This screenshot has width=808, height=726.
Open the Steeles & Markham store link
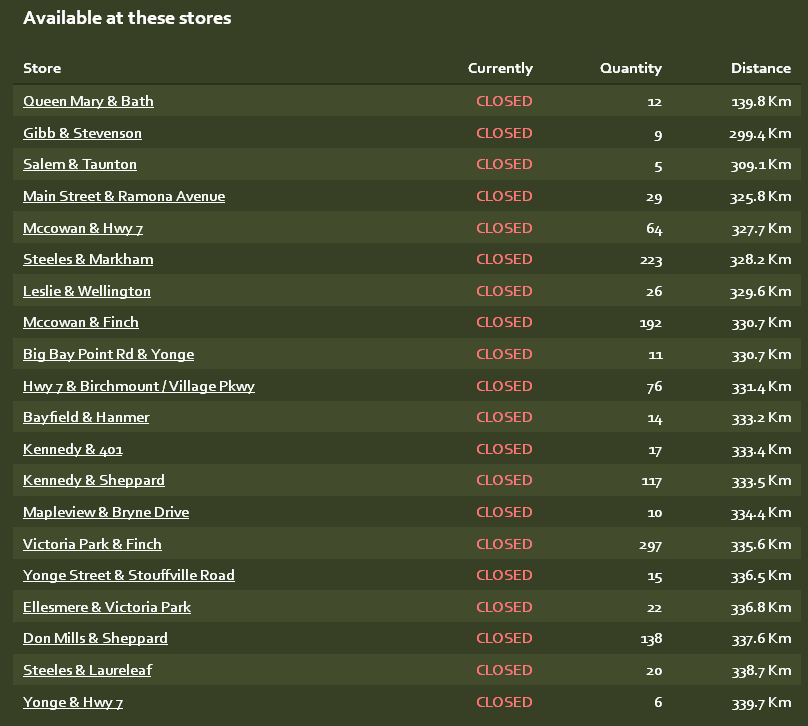(88, 259)
